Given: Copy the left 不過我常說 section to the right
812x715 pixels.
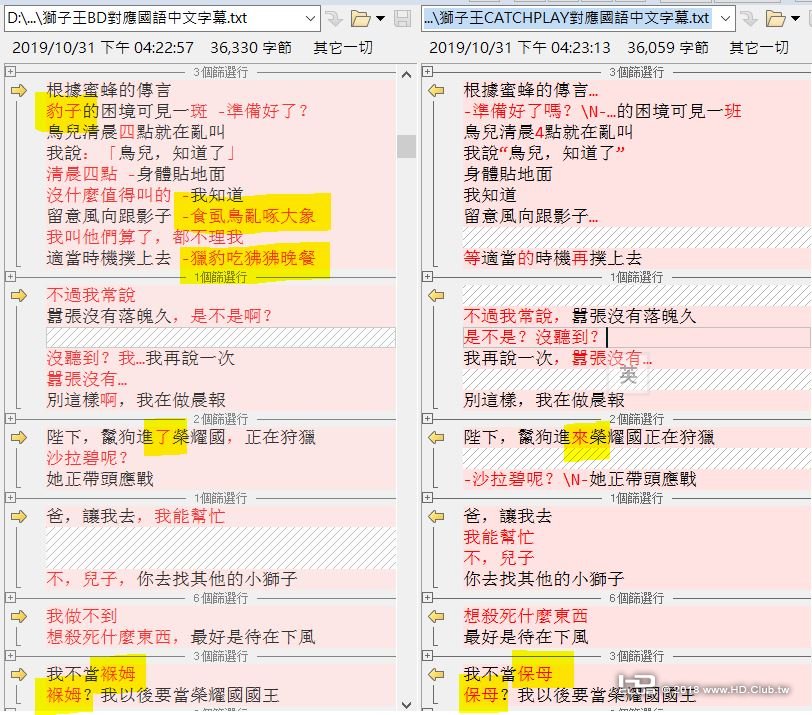Looking at the screenshot, I should 18,296.
